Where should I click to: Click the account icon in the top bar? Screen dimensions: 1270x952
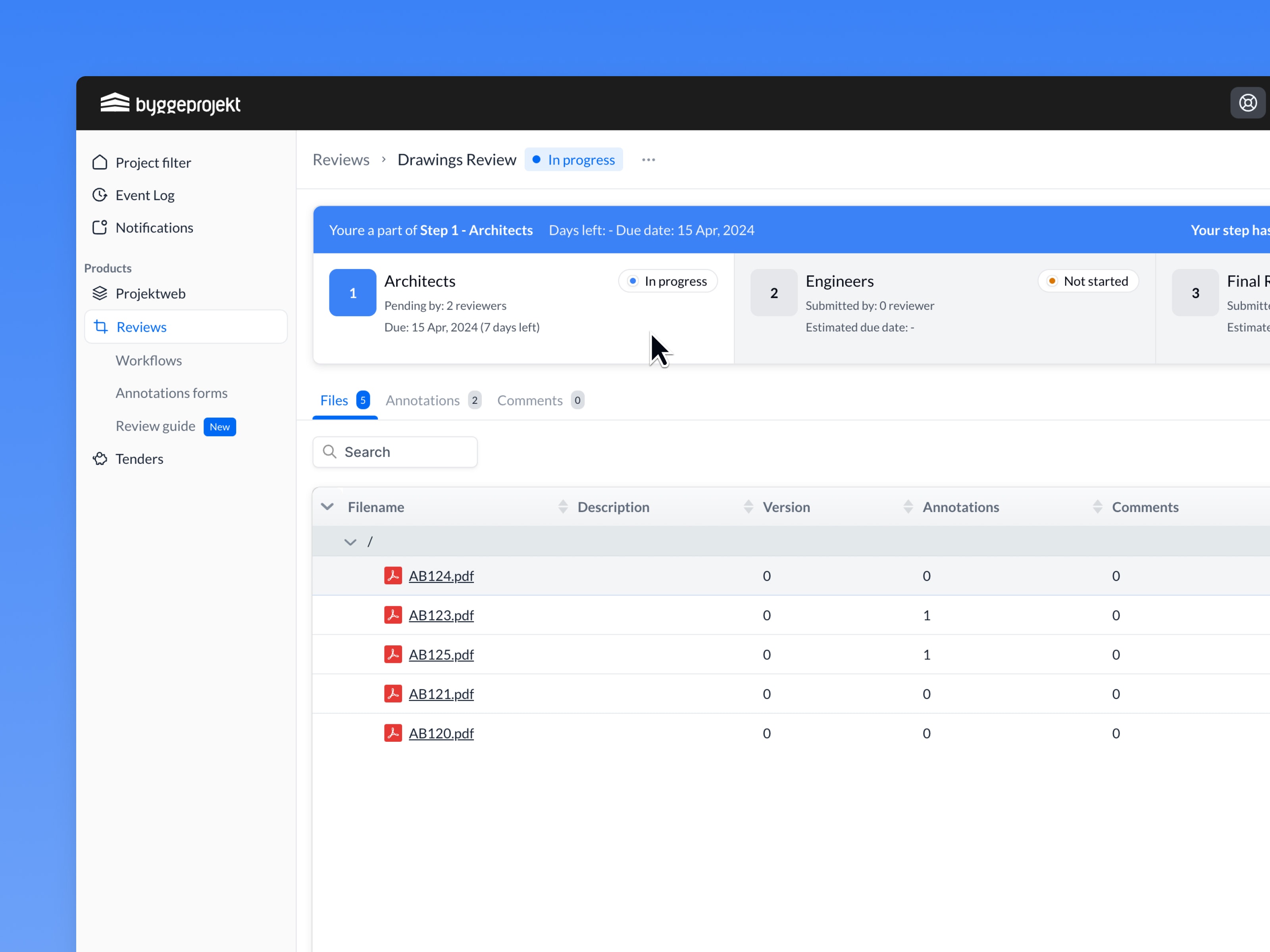1247,102
